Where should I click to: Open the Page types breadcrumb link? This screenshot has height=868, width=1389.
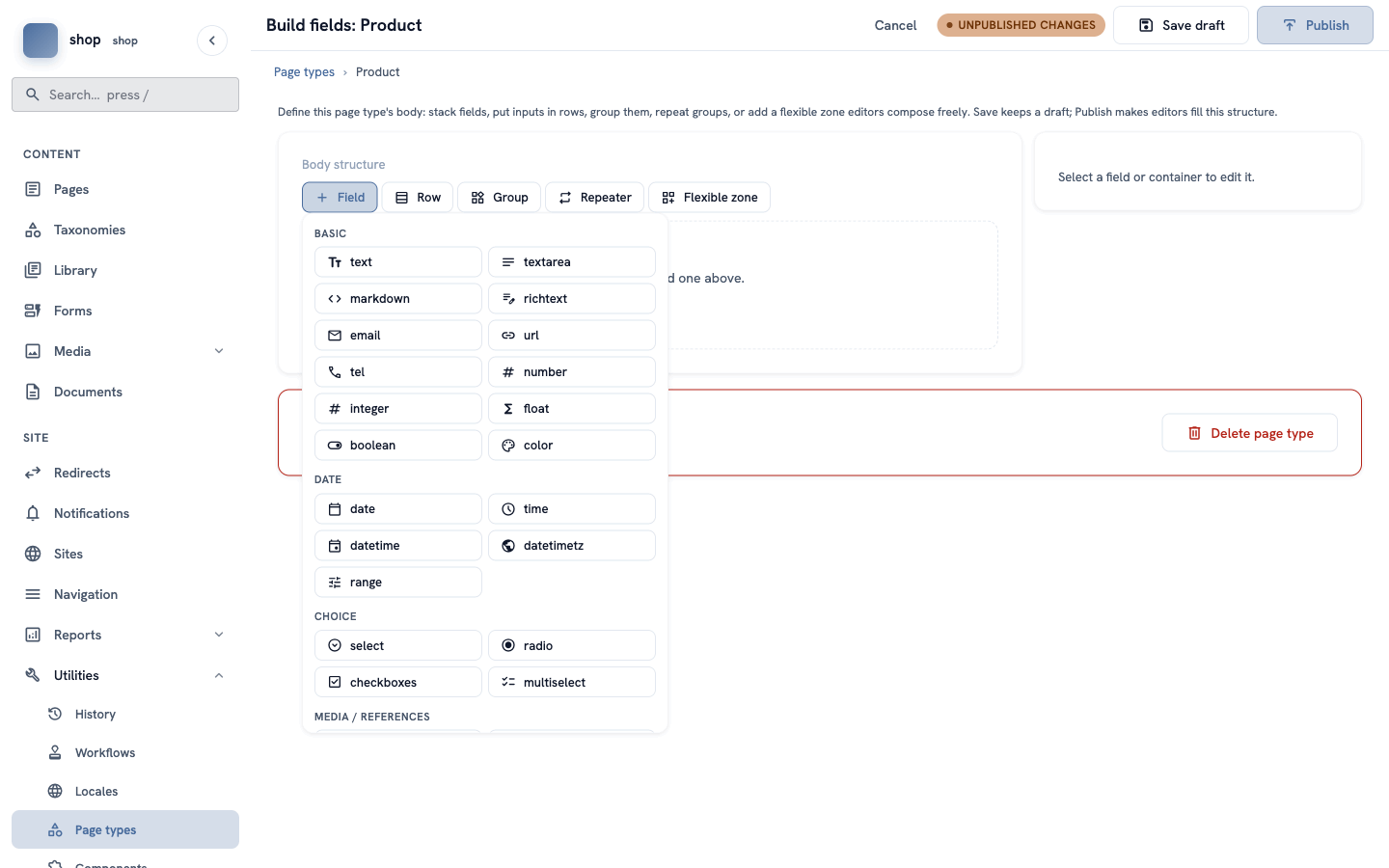click(304, 72)
